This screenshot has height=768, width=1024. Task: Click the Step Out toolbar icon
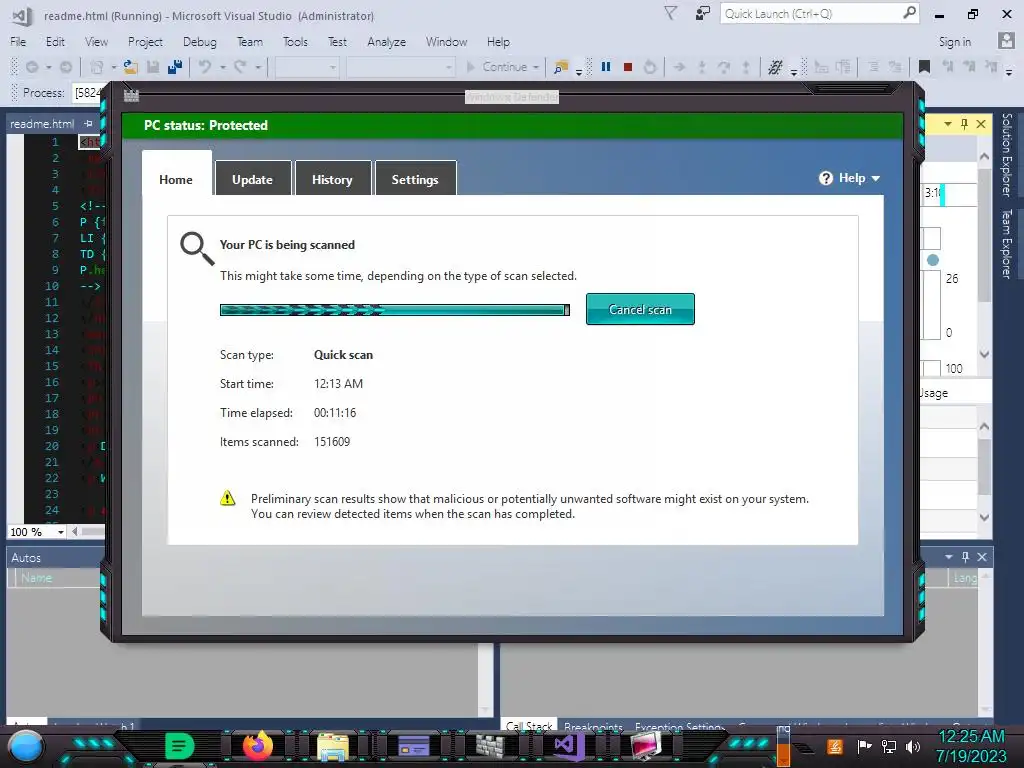coord(746,67)
